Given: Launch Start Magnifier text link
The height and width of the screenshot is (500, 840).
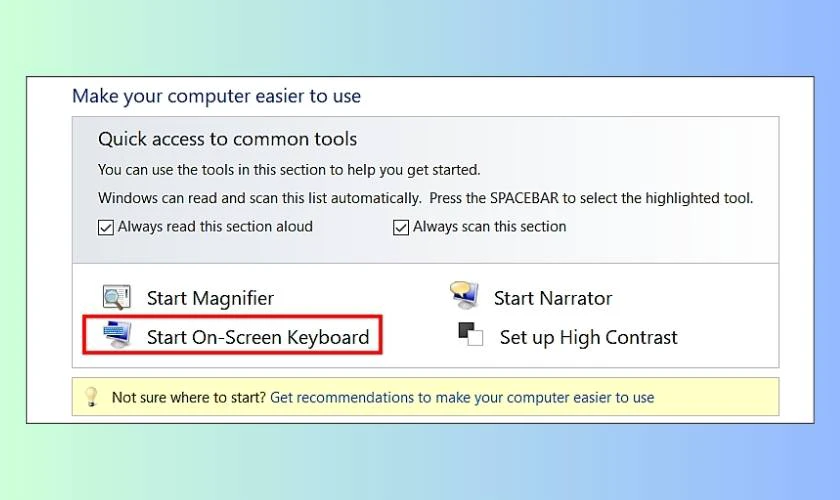Looking at the screenshot, I should point(210,298).
